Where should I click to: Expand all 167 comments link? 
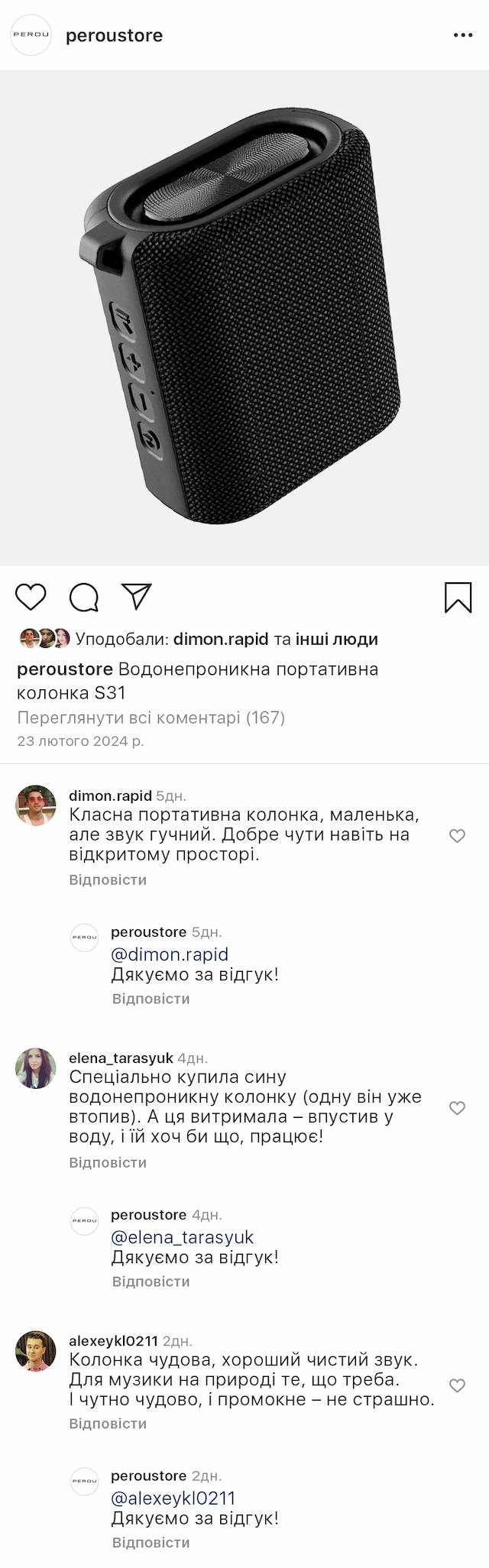[151, 718]
